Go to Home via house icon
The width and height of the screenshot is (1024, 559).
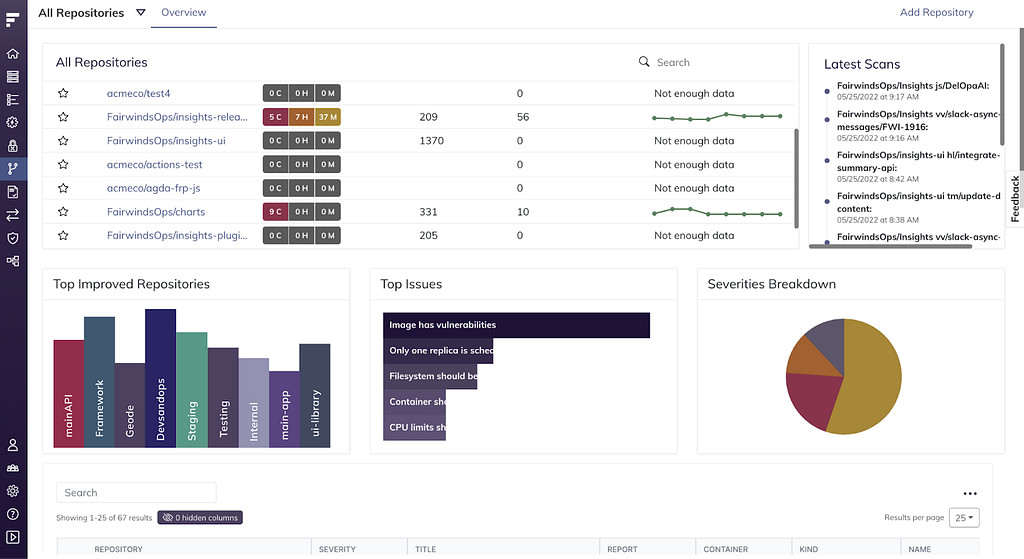pos(12,54)
